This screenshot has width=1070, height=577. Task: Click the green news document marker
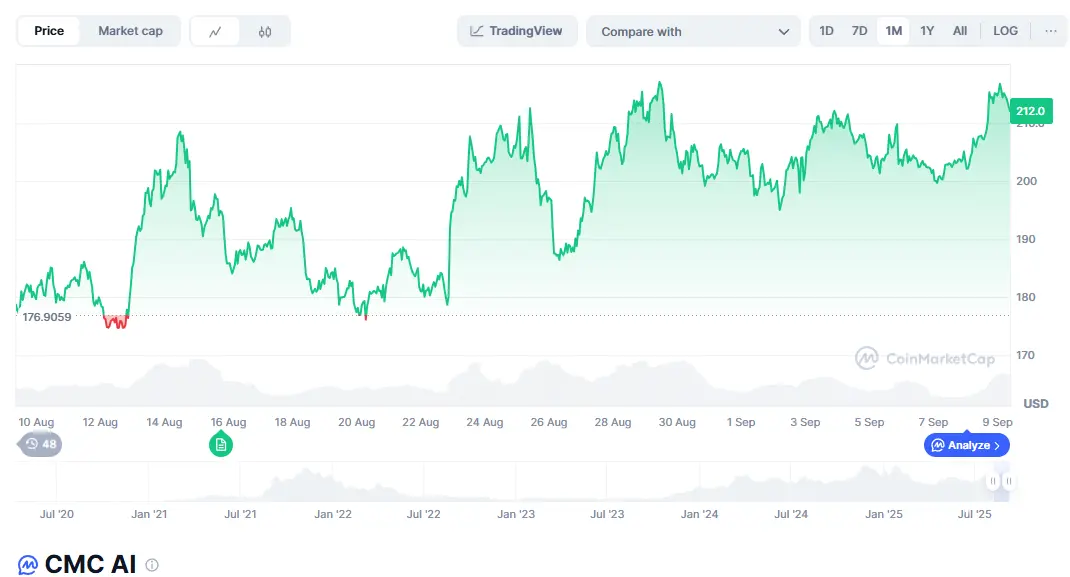coord(221,445)
